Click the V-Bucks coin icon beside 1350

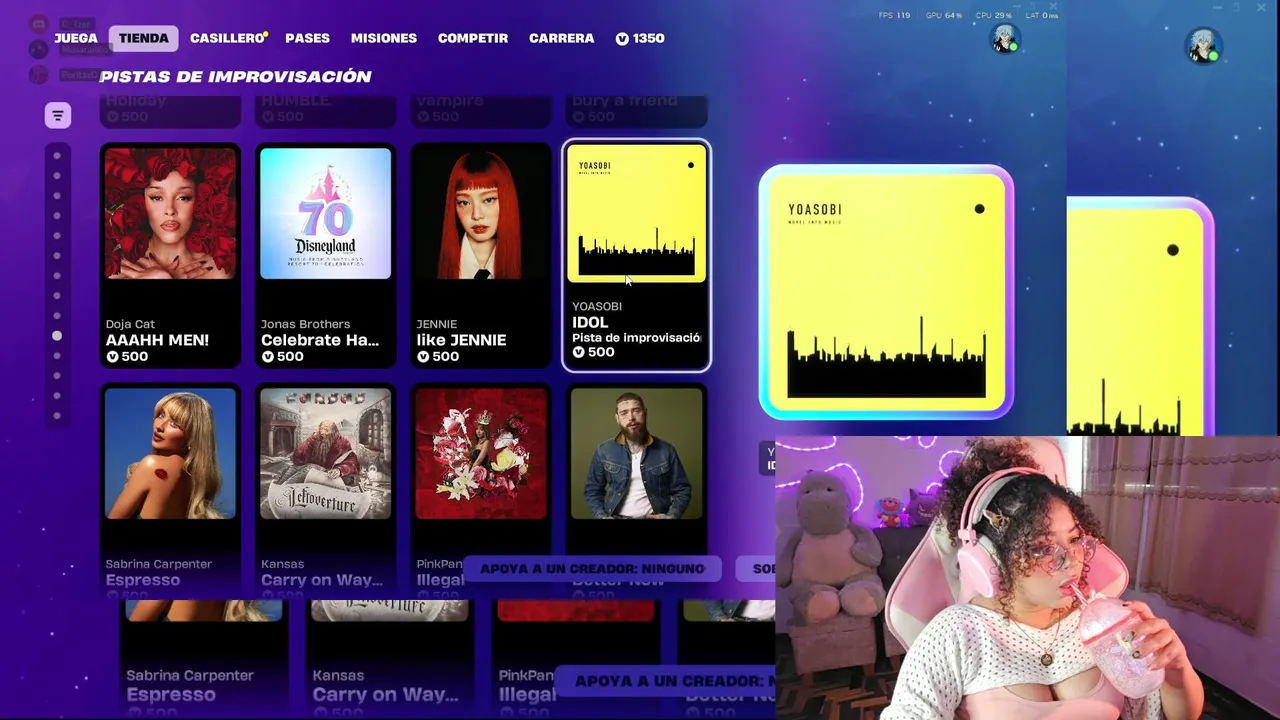tap(622, 39)
